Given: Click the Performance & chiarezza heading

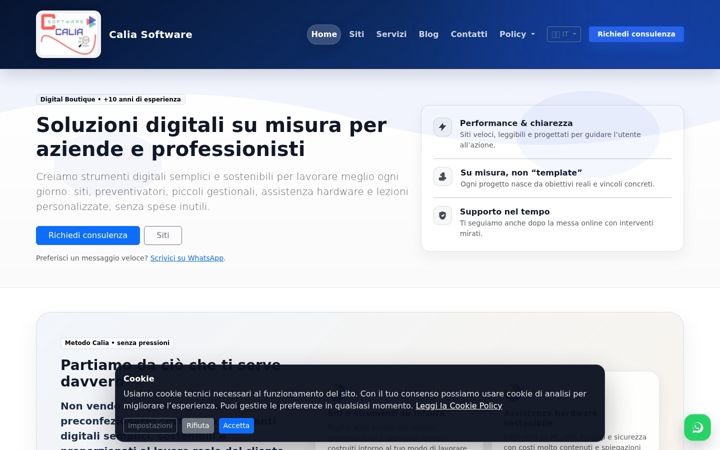Looking at the screenshot, I should point(516,123).
